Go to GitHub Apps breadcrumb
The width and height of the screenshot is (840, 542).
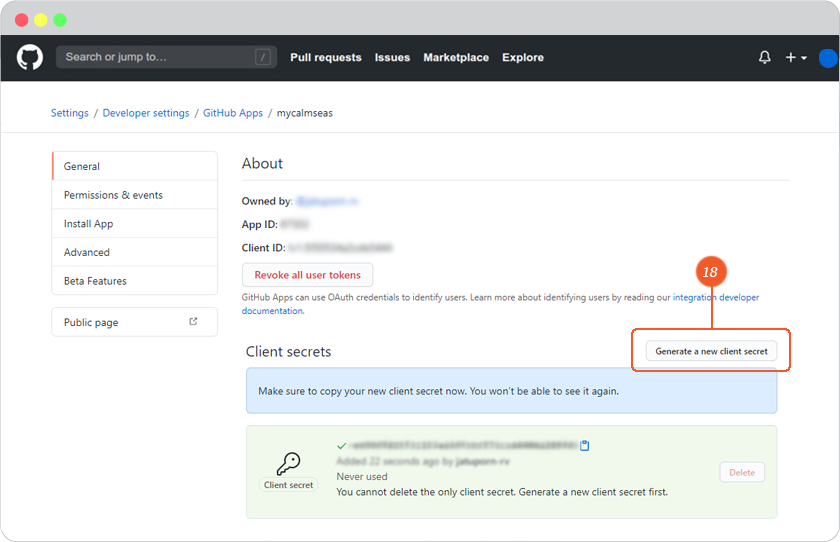click(x=232, y=113)
